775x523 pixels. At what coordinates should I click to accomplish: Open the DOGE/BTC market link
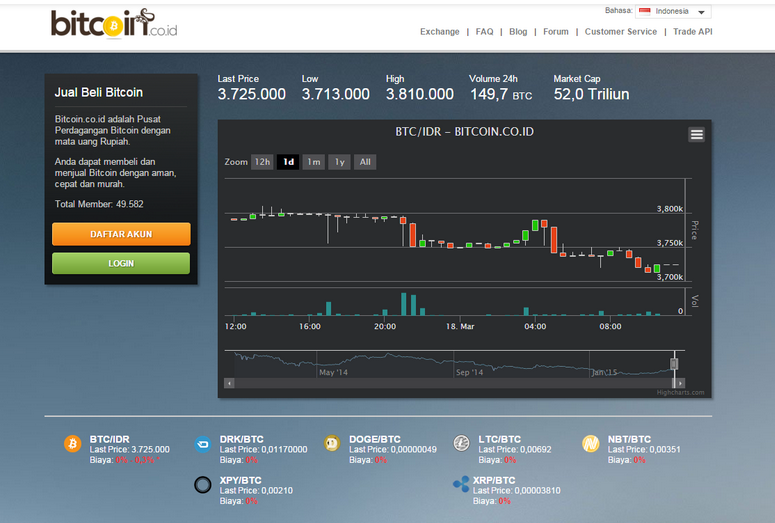(x=375, y=439)
